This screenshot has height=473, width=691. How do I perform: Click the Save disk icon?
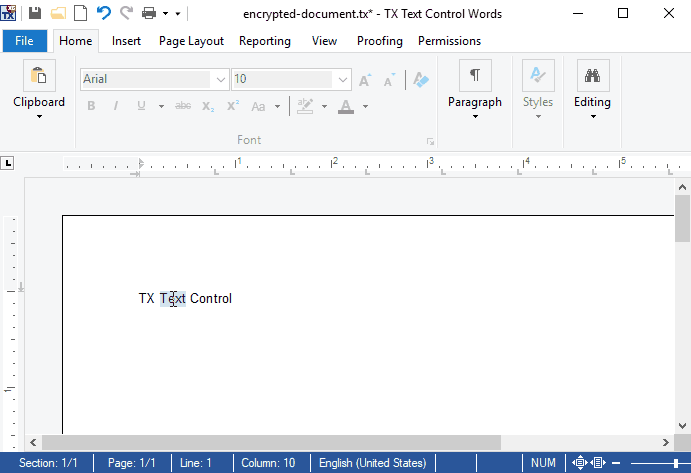(35, 14)
